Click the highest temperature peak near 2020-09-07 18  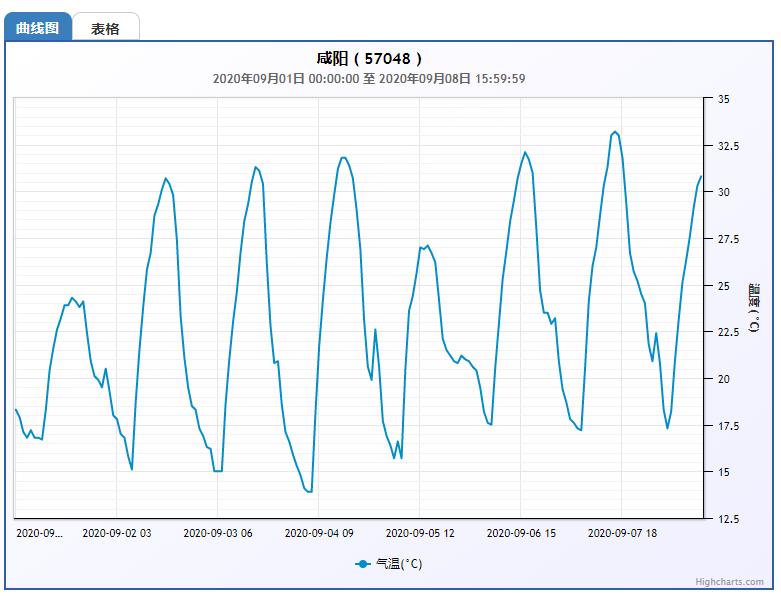click(615, 132)
